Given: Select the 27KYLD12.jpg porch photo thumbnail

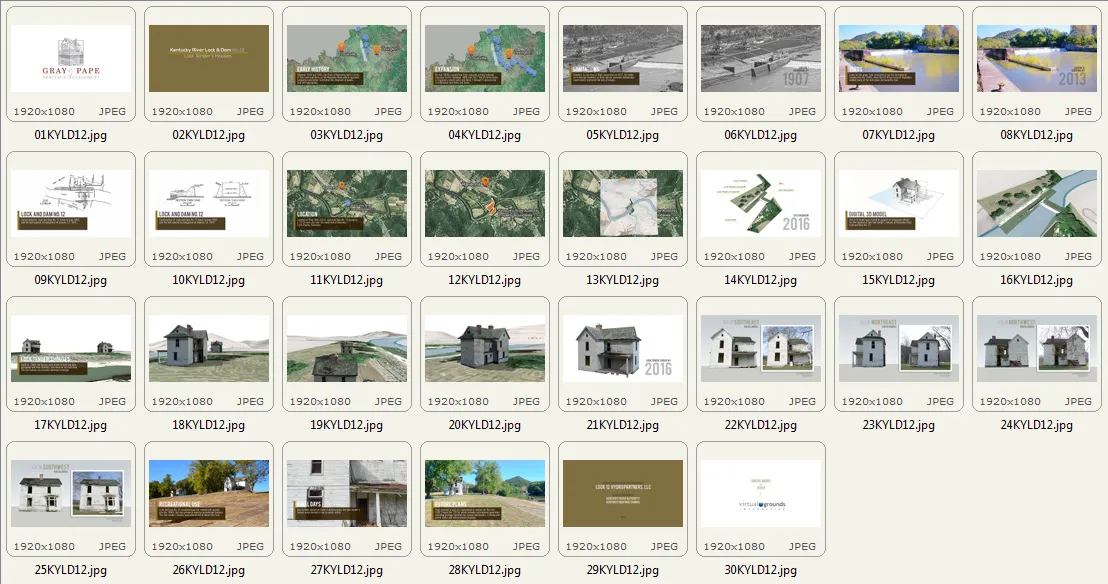Looking at the screenshot, I should click(x=347, y=494).
